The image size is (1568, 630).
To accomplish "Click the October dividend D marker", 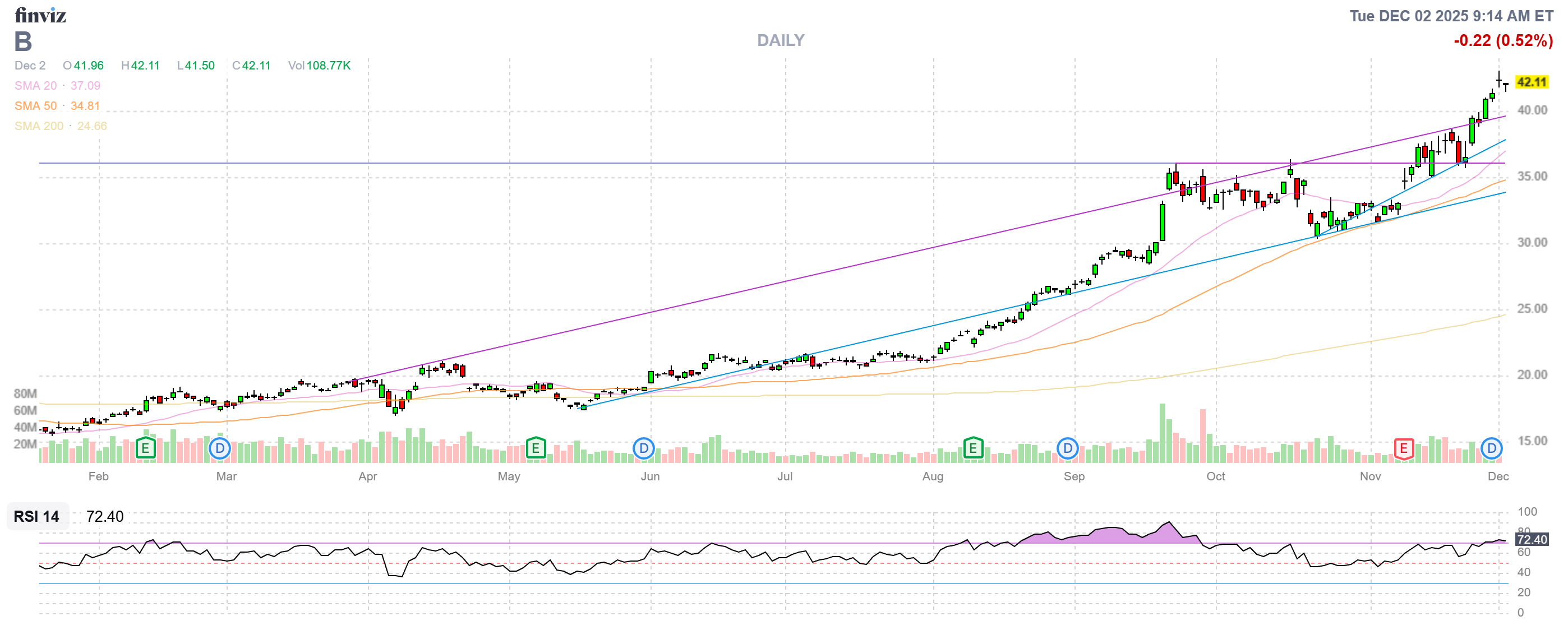I will [x=1067, y=448].
